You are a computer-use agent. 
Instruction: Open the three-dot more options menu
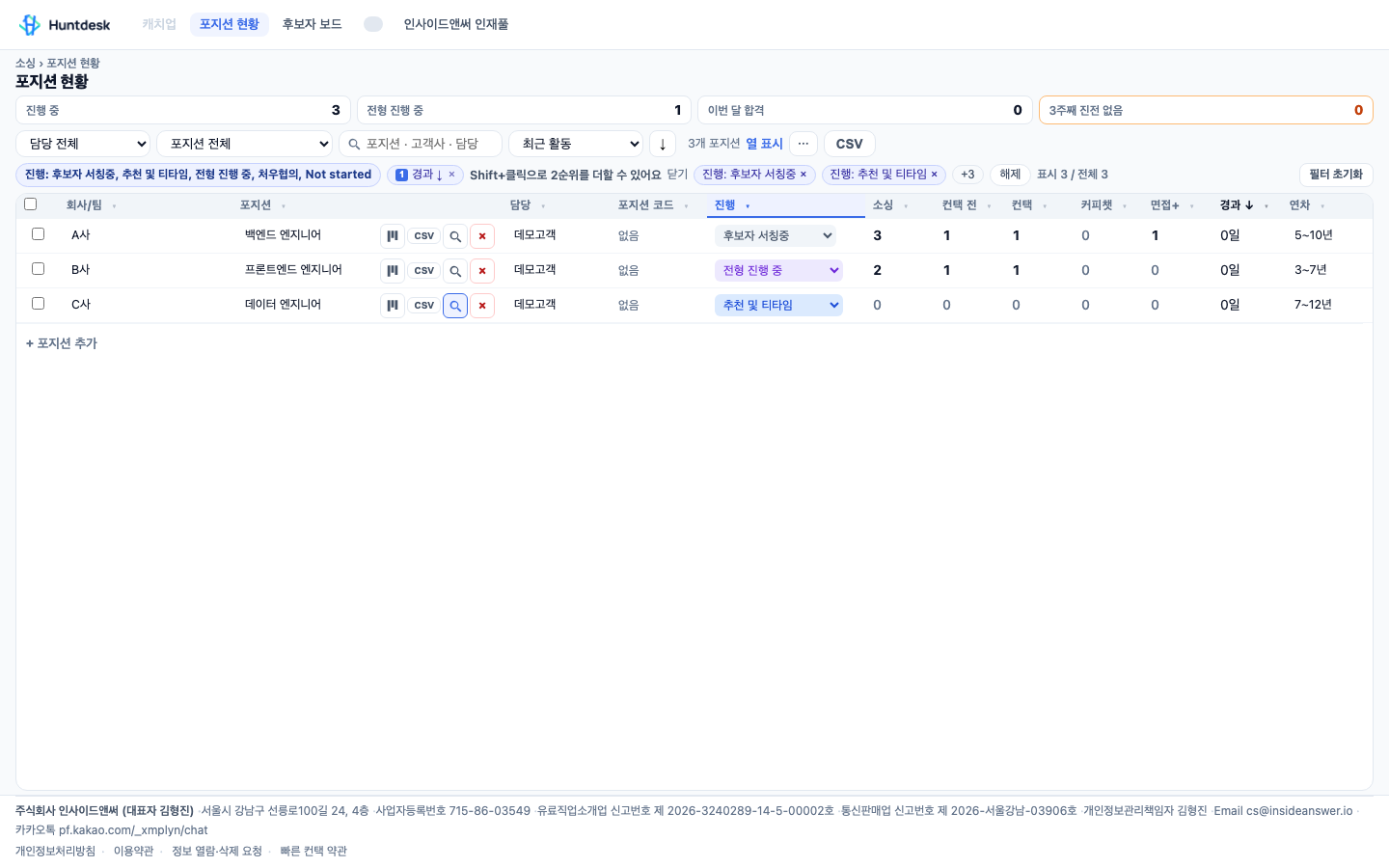tap(803, 144)
